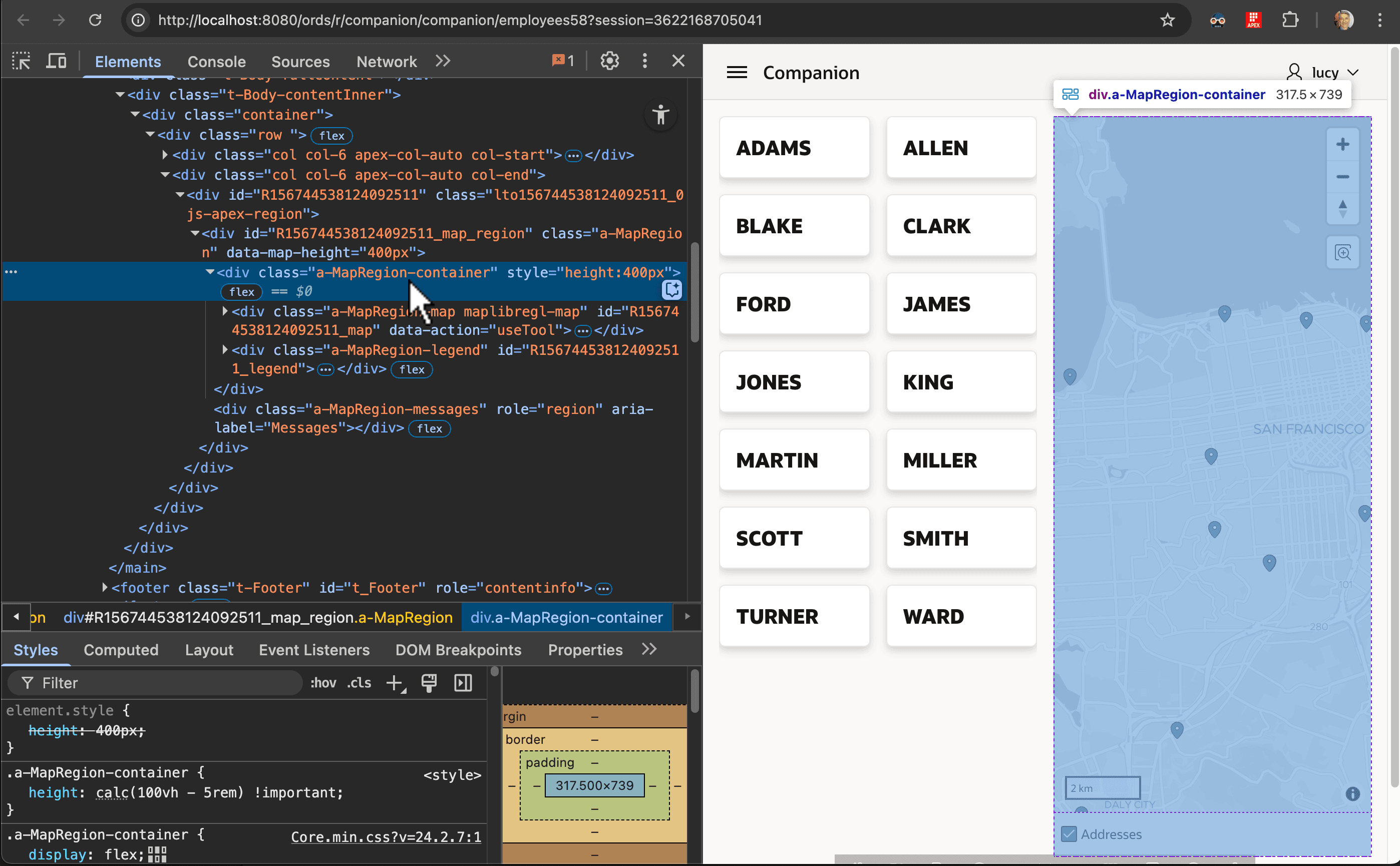
Task: Collapse the a-MapRegion-container div node
Action: pos(210,273)
